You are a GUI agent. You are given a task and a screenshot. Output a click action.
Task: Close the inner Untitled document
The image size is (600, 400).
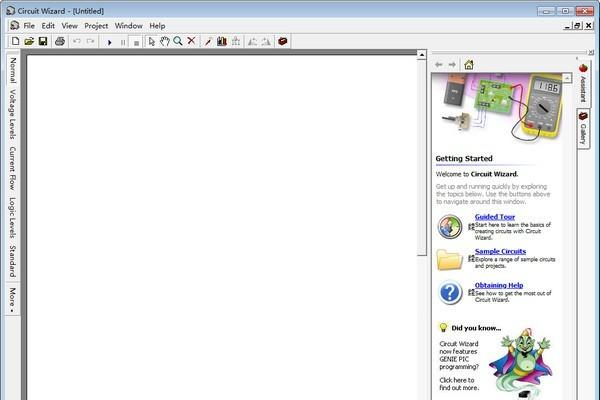pyautogui.click(x=589, y=26)
